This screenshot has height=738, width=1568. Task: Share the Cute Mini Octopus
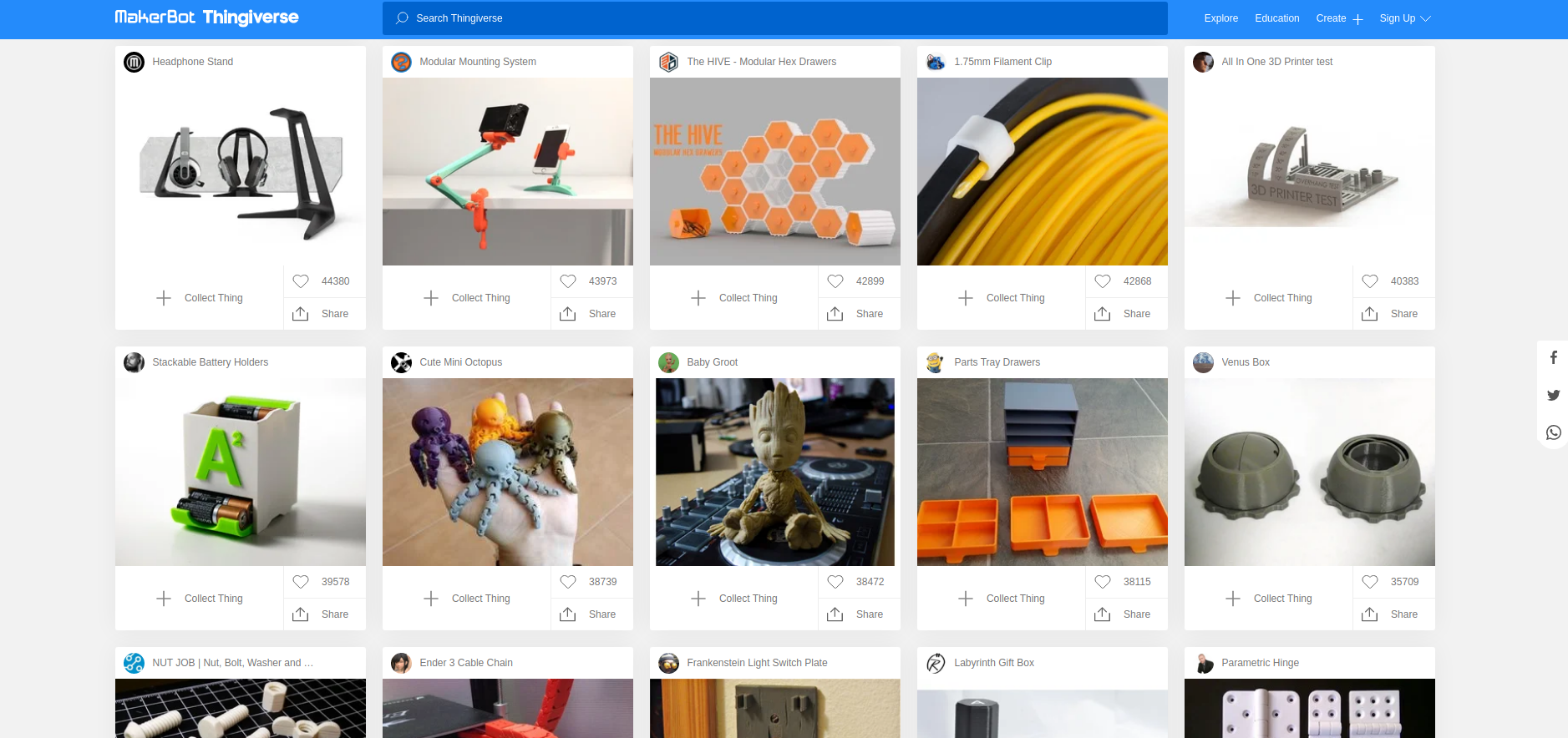pyautogui.click(x=591, y=614)
